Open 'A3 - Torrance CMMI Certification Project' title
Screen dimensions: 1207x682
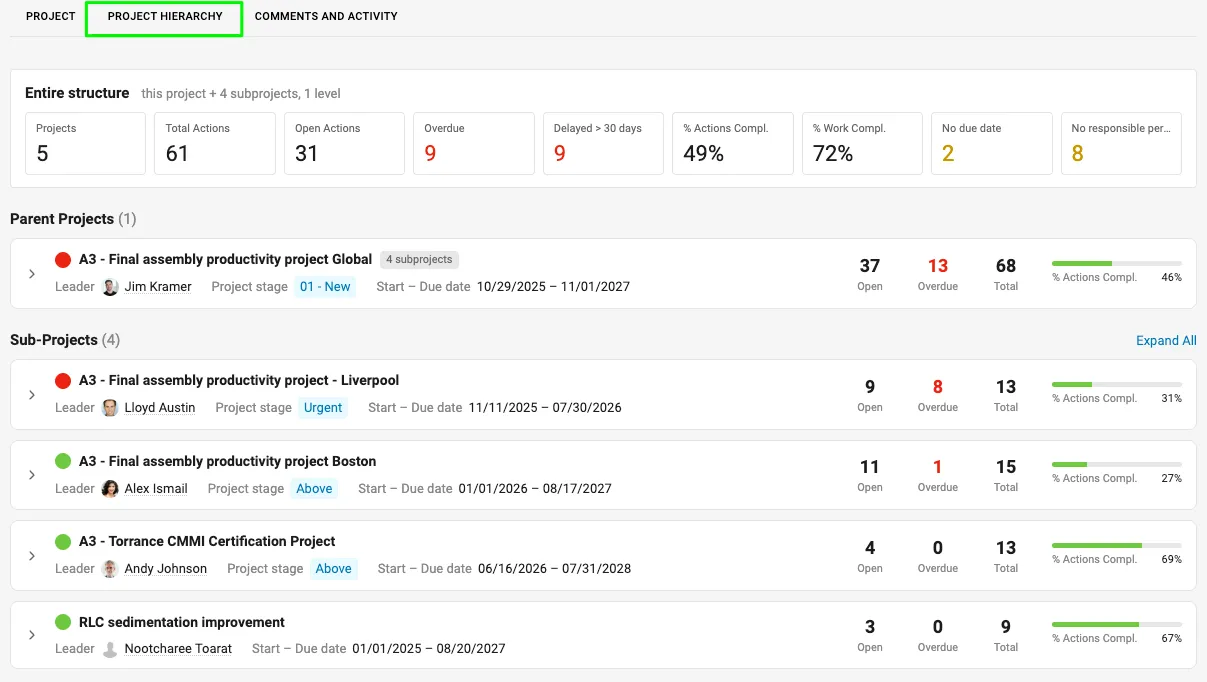[x=207, y=542]
